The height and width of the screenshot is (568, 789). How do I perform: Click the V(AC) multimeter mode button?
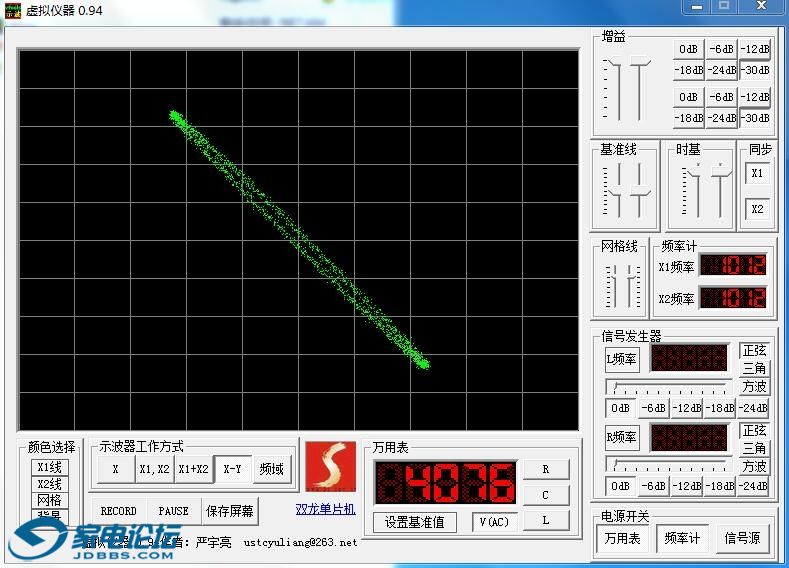coord(494,522)
